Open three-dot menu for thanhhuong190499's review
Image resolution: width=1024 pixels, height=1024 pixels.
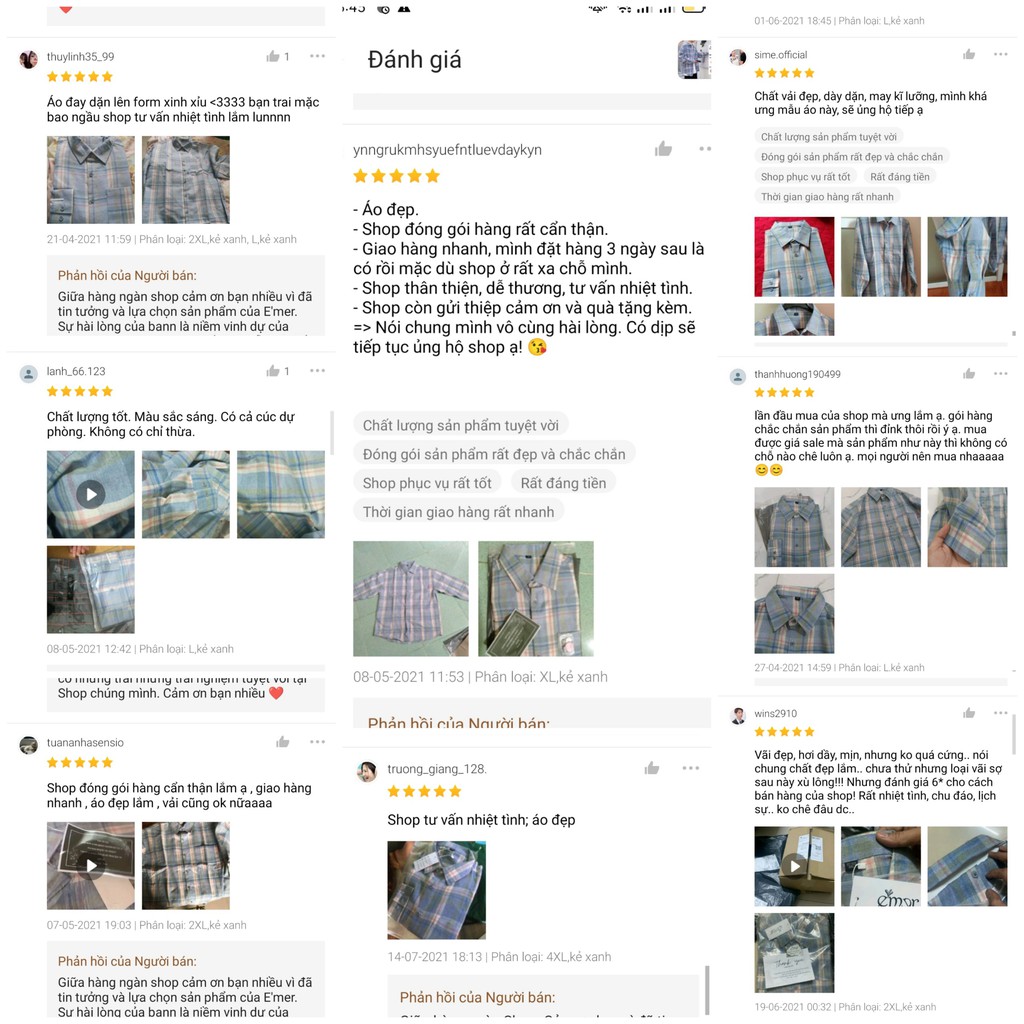(x=1000, y=374)
